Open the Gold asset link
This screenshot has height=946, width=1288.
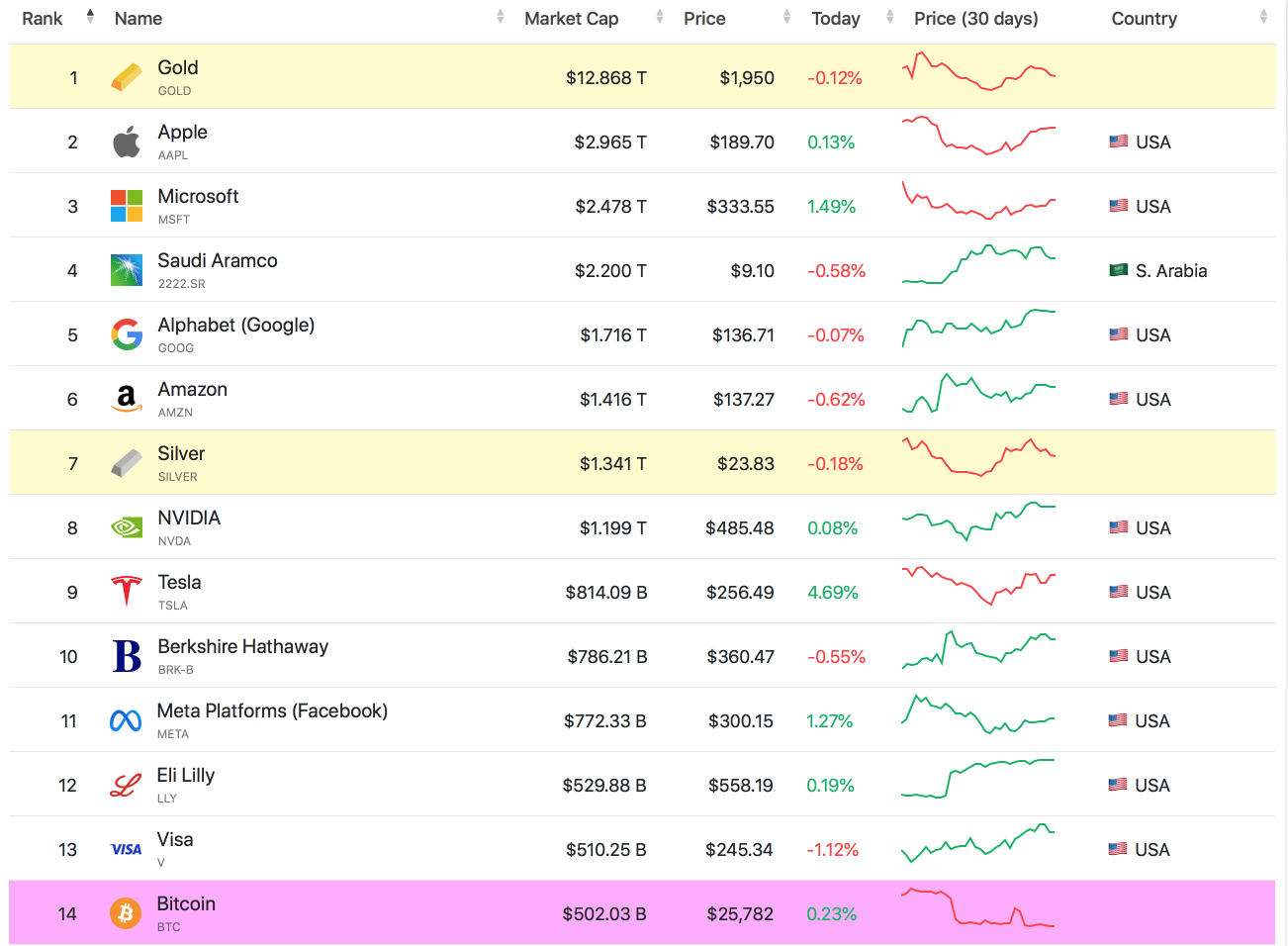pos(178,67)
